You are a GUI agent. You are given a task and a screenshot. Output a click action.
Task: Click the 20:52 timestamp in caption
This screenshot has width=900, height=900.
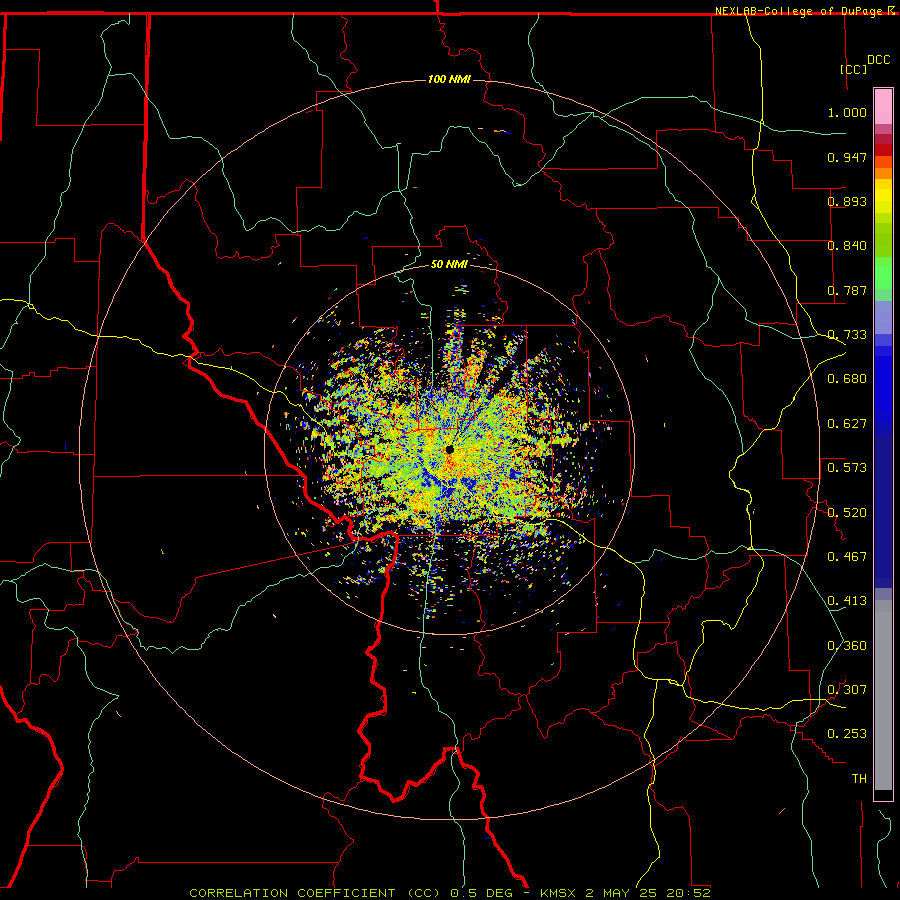[x=688, y=893]
